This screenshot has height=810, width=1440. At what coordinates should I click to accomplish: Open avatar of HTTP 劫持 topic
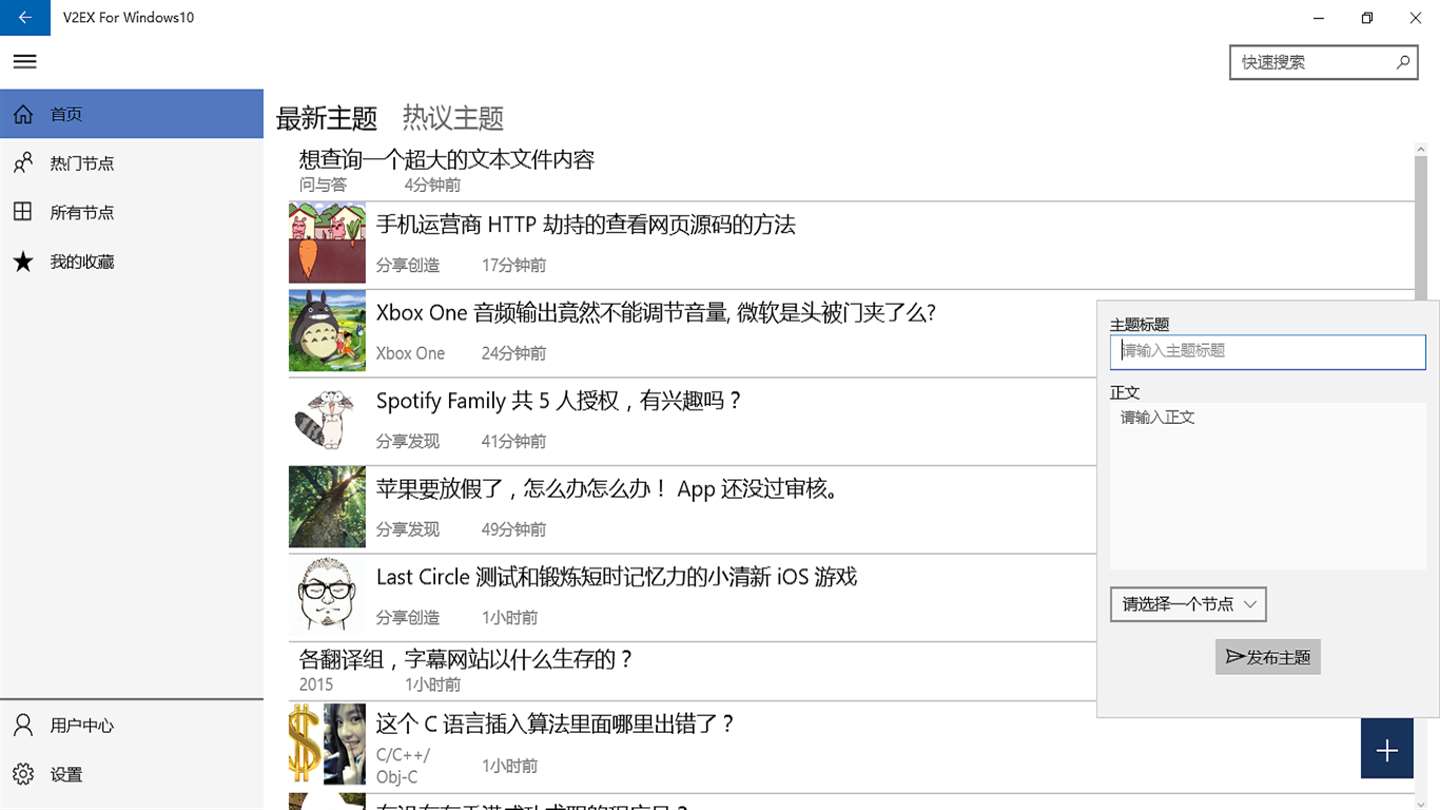coord(327,243)
